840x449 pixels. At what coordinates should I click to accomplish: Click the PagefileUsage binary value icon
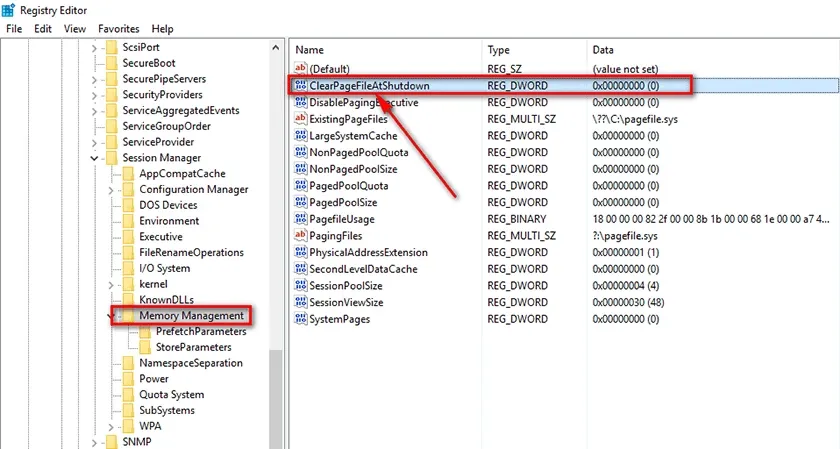point(301,219)
